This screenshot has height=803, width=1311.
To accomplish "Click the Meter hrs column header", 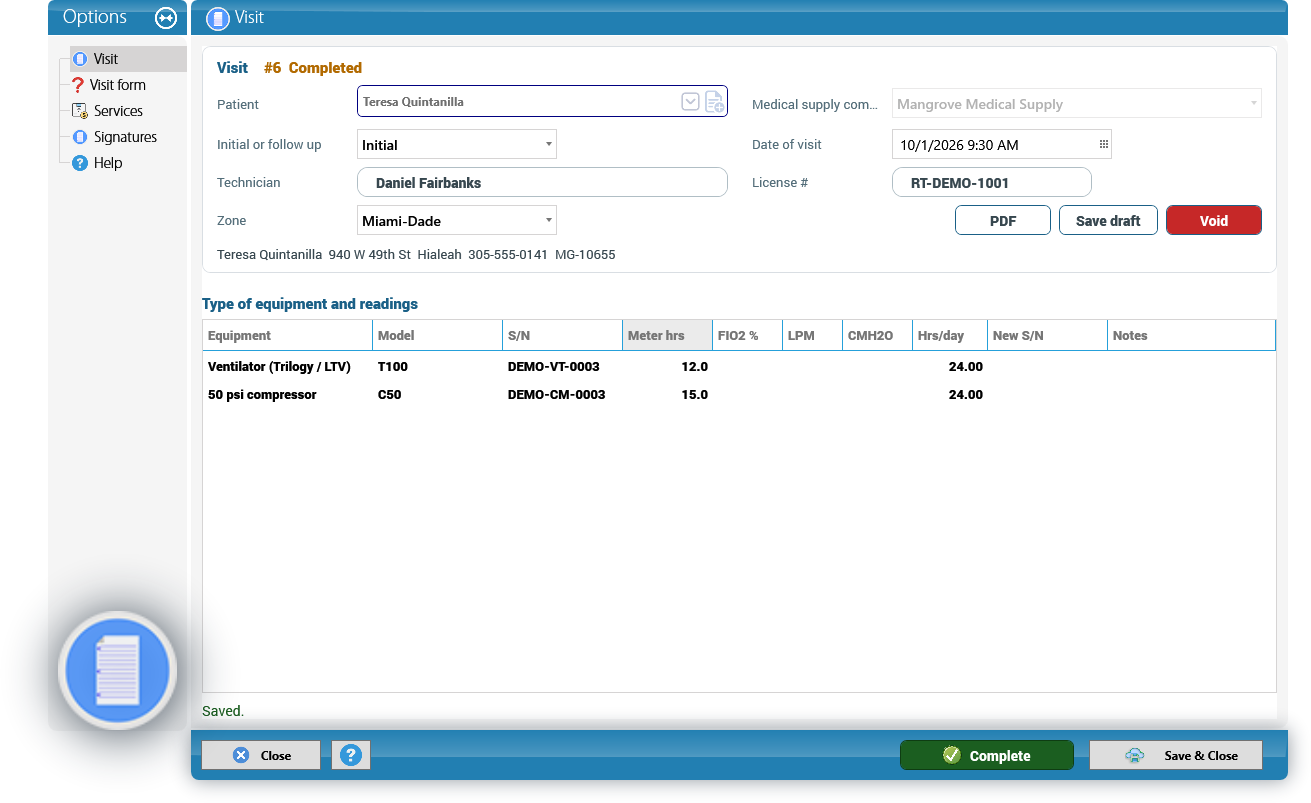I will 667,336.
